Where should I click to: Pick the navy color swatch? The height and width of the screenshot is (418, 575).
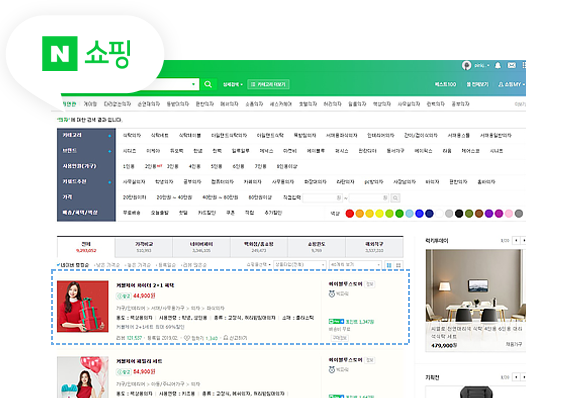429,213
